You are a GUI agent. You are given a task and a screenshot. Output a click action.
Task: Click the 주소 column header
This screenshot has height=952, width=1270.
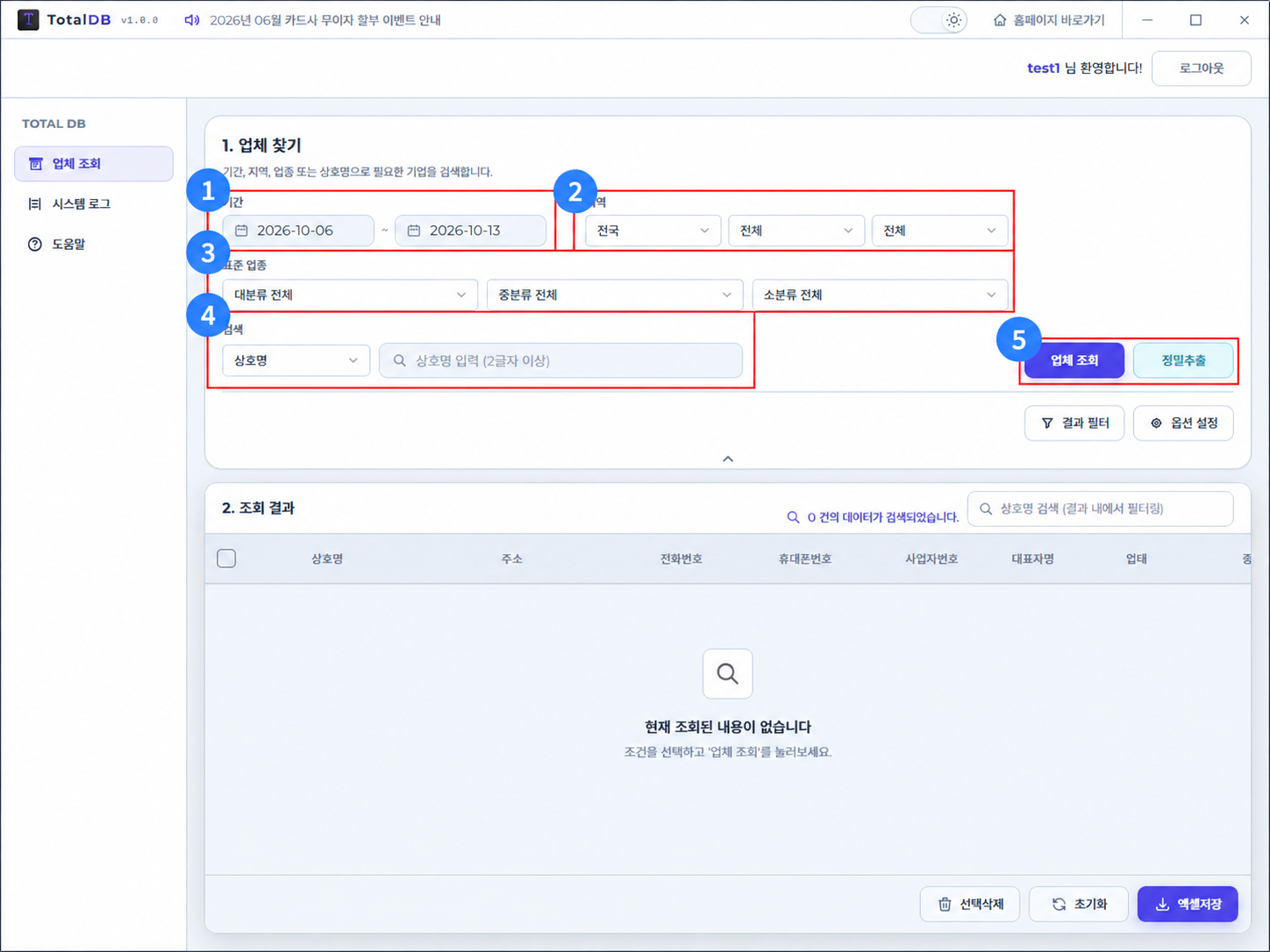point(512,558)
